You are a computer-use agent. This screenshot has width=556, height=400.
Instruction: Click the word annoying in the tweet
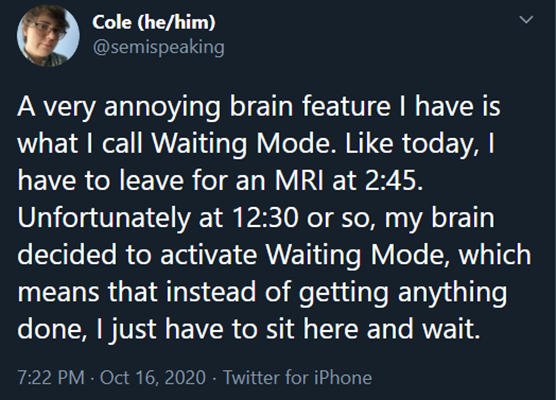[x=162, y=108]
